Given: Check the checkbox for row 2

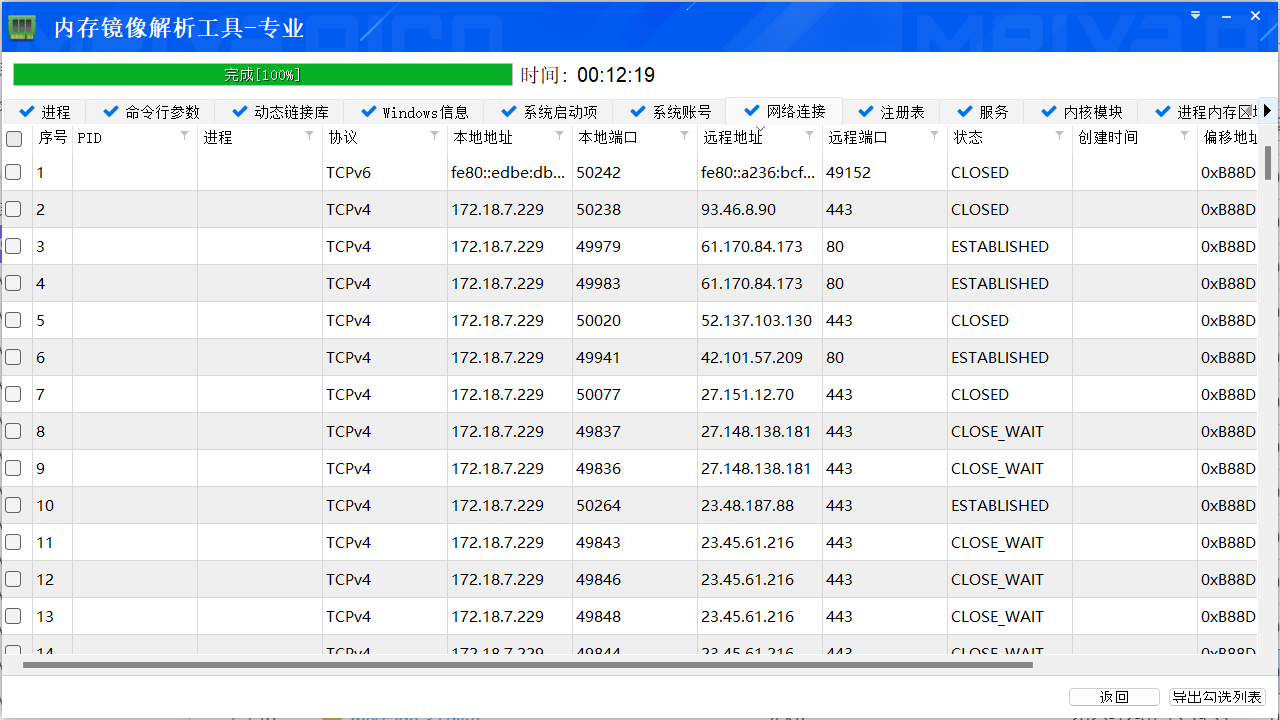Looking at the screenshot, I should tap(13, 209).
